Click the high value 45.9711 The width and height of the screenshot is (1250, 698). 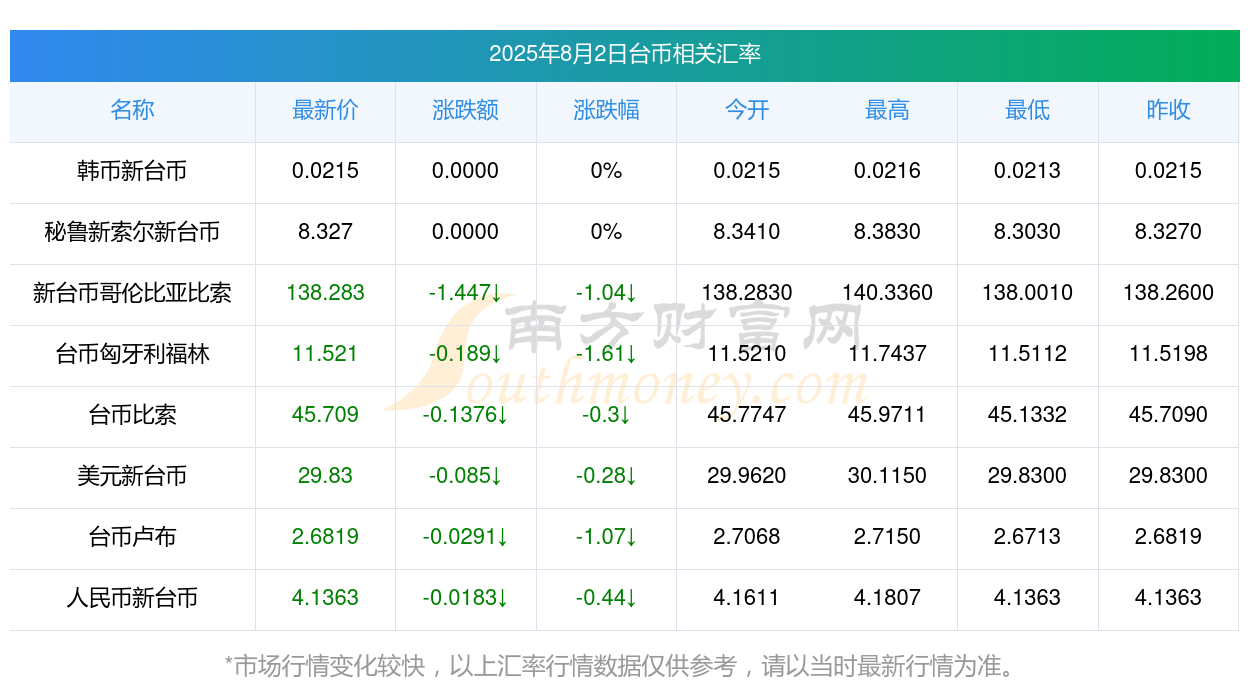pos(887,415)
